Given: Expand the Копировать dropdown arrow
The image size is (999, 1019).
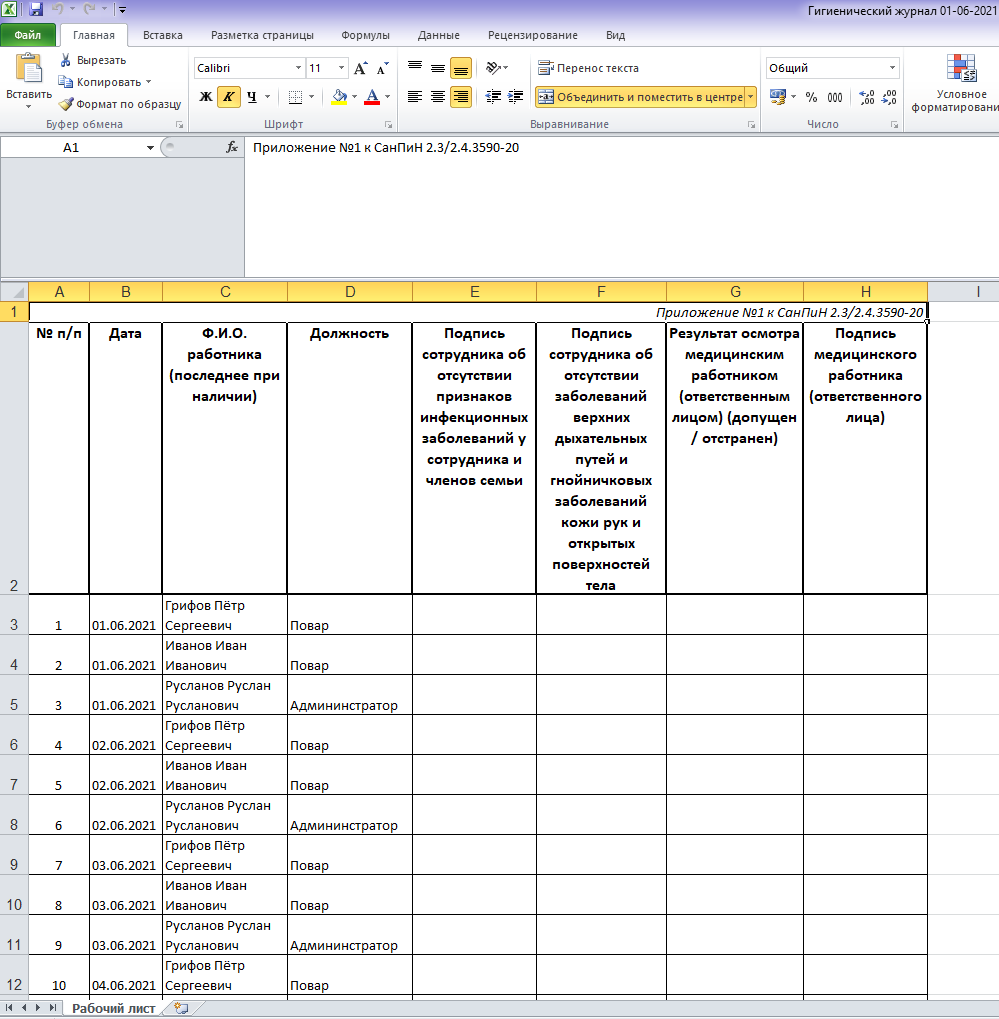Looking at the screenshot, I should [x=148, y=82].
